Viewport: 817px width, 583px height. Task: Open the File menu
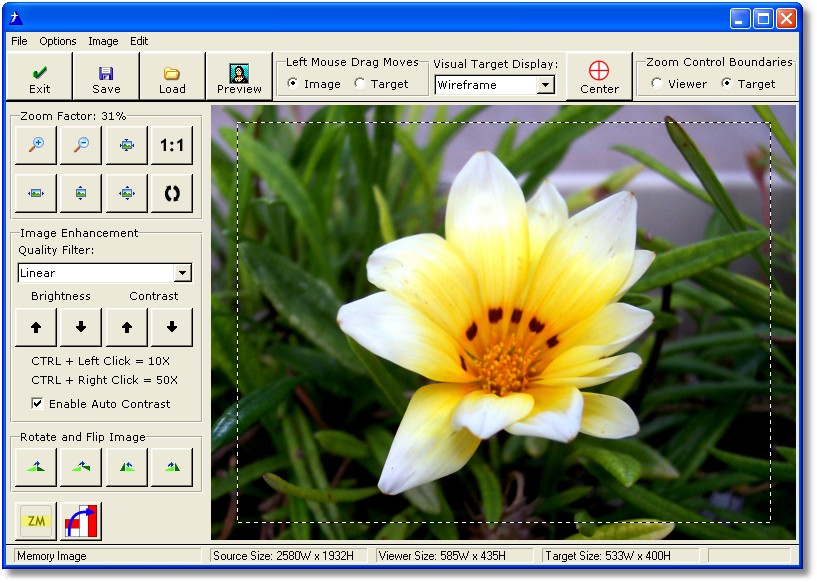(19, 41)
